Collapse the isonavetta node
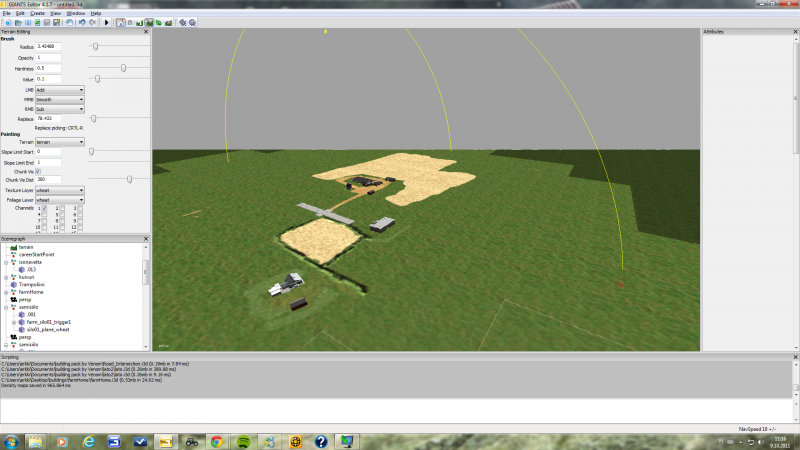This screenshot has width=800, height=450. click(6, 262)
